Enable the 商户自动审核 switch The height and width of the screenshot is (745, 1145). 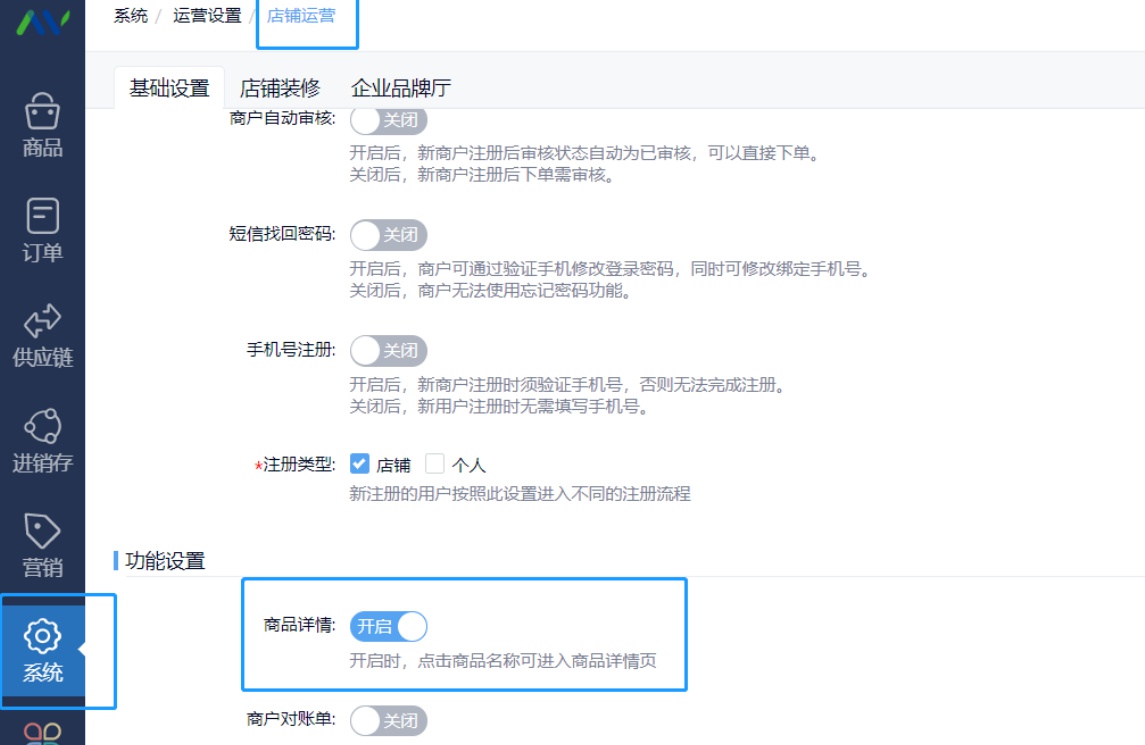391,121
